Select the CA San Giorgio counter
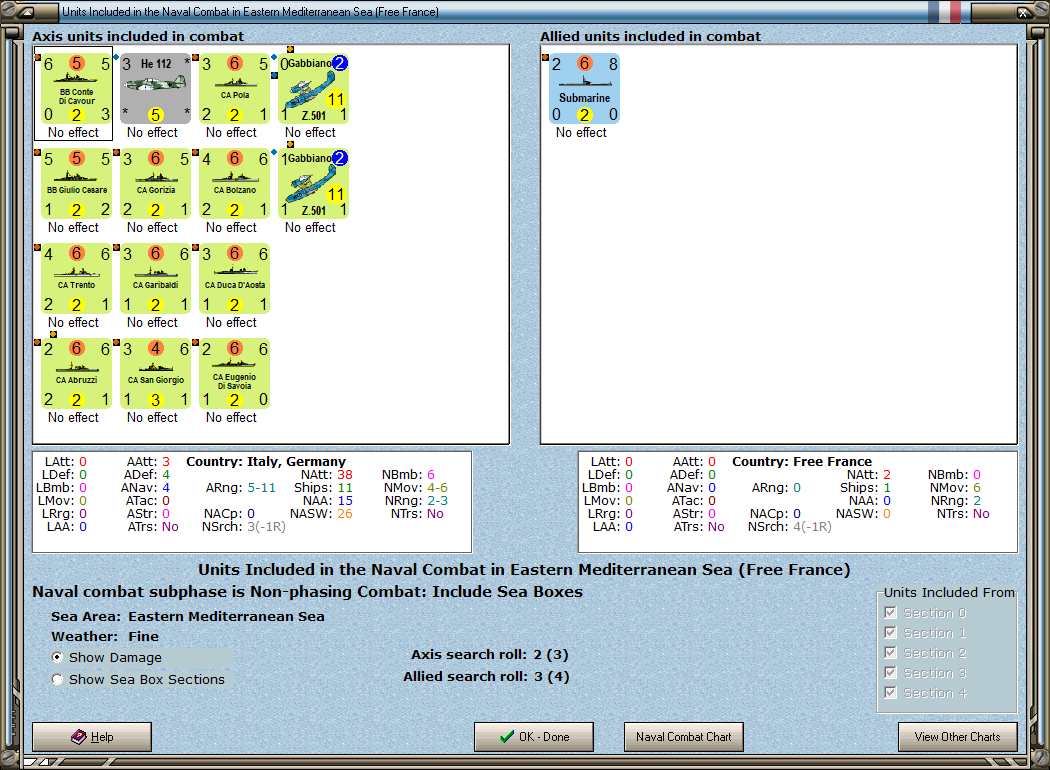The image size is (1050, 770). [155, 374]
